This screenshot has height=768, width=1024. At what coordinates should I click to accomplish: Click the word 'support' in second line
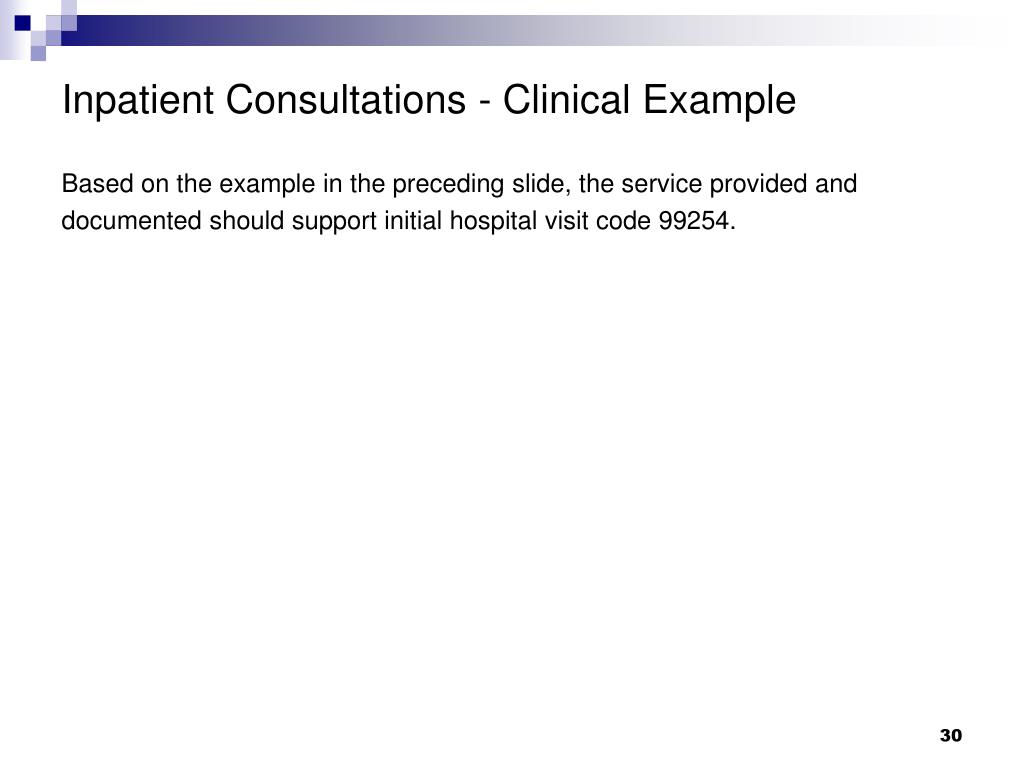pos(334,223)
